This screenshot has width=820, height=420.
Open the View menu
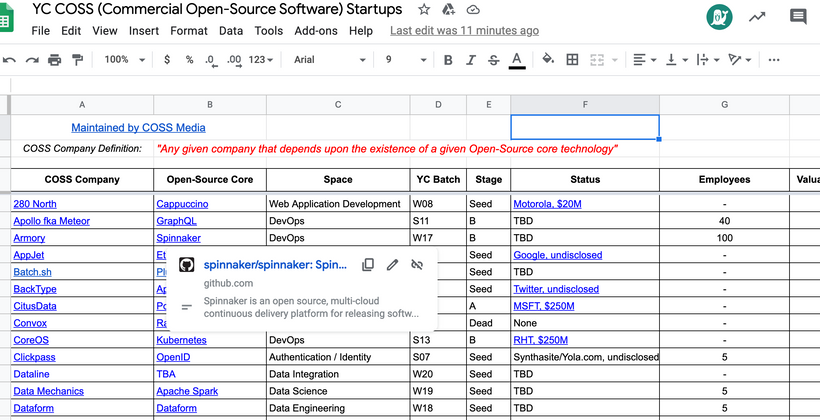tap(105, 31)
